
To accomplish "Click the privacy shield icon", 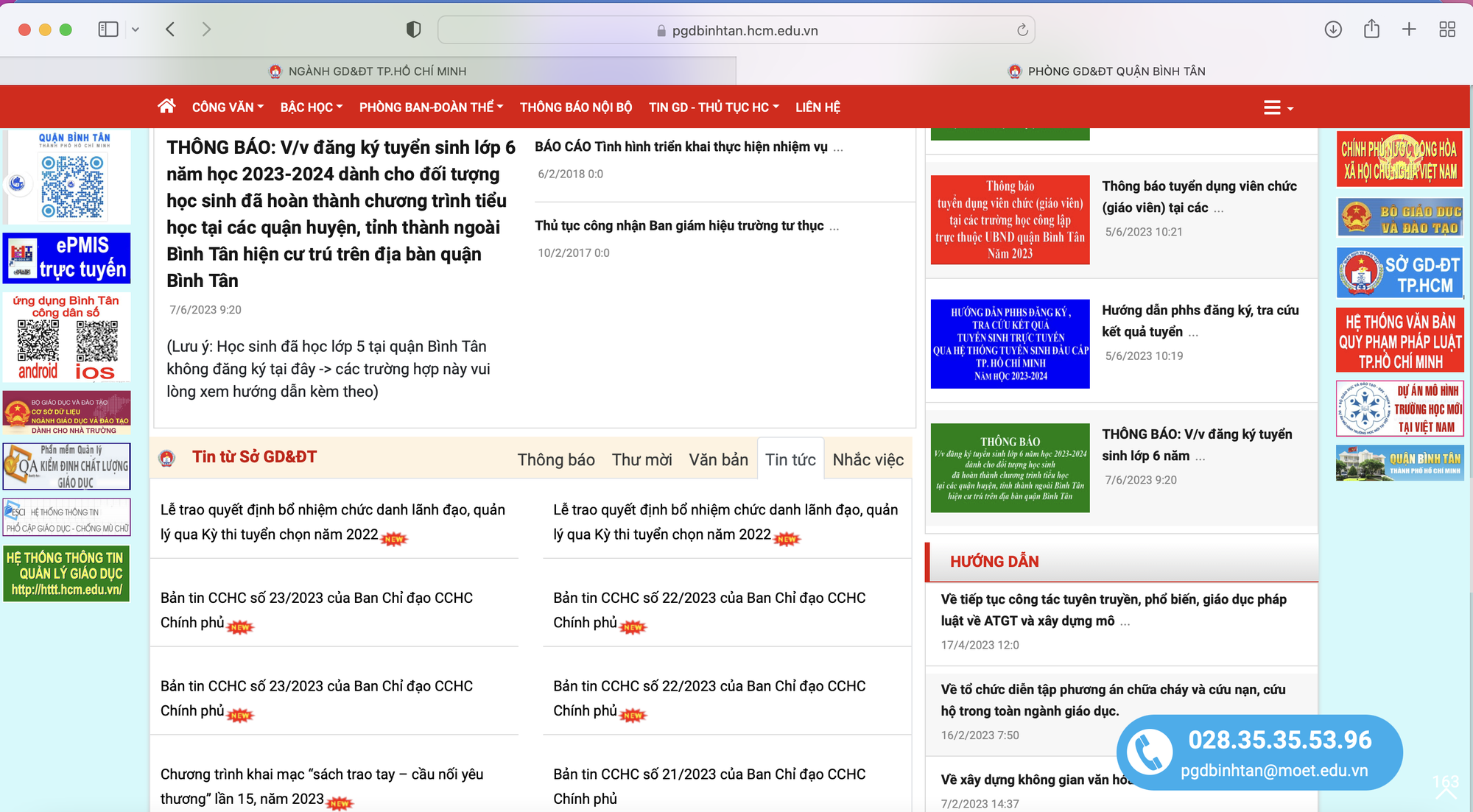I will pos(414,29).
